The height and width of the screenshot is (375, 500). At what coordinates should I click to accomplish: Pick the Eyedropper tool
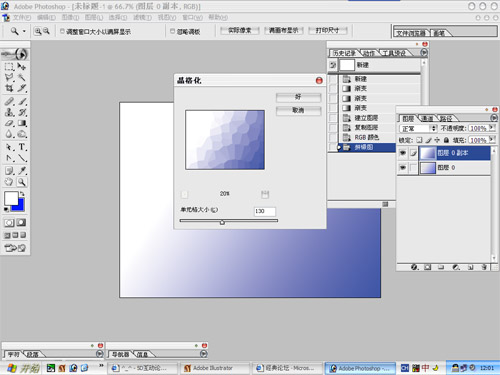(x=22, y=171)
